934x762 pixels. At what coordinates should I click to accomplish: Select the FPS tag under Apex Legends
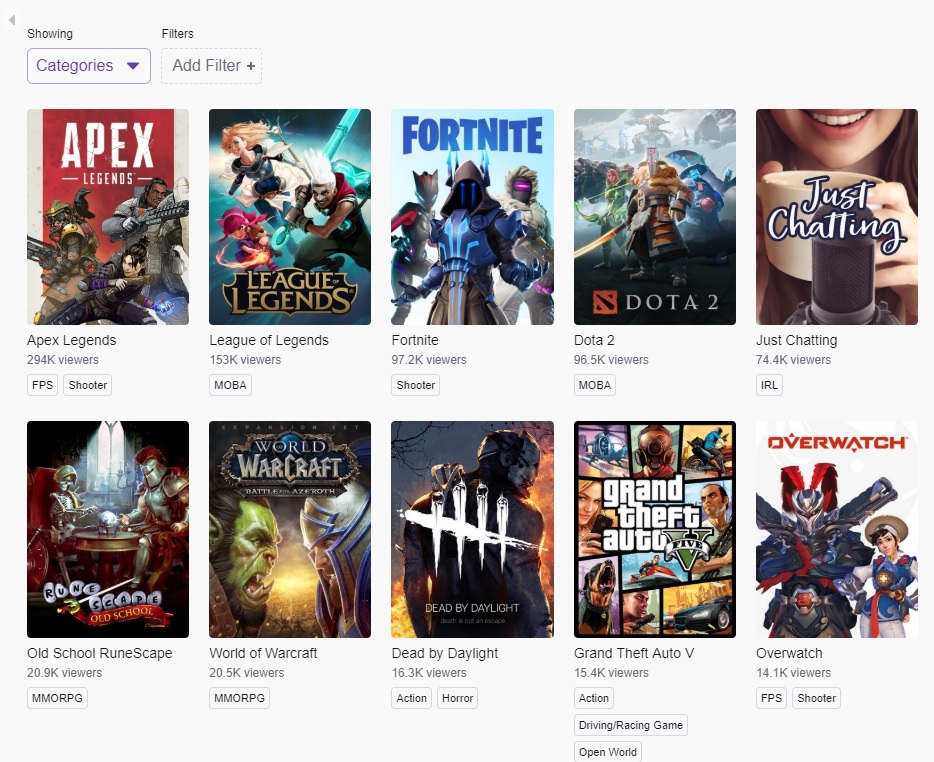click(x=42, y=385)
